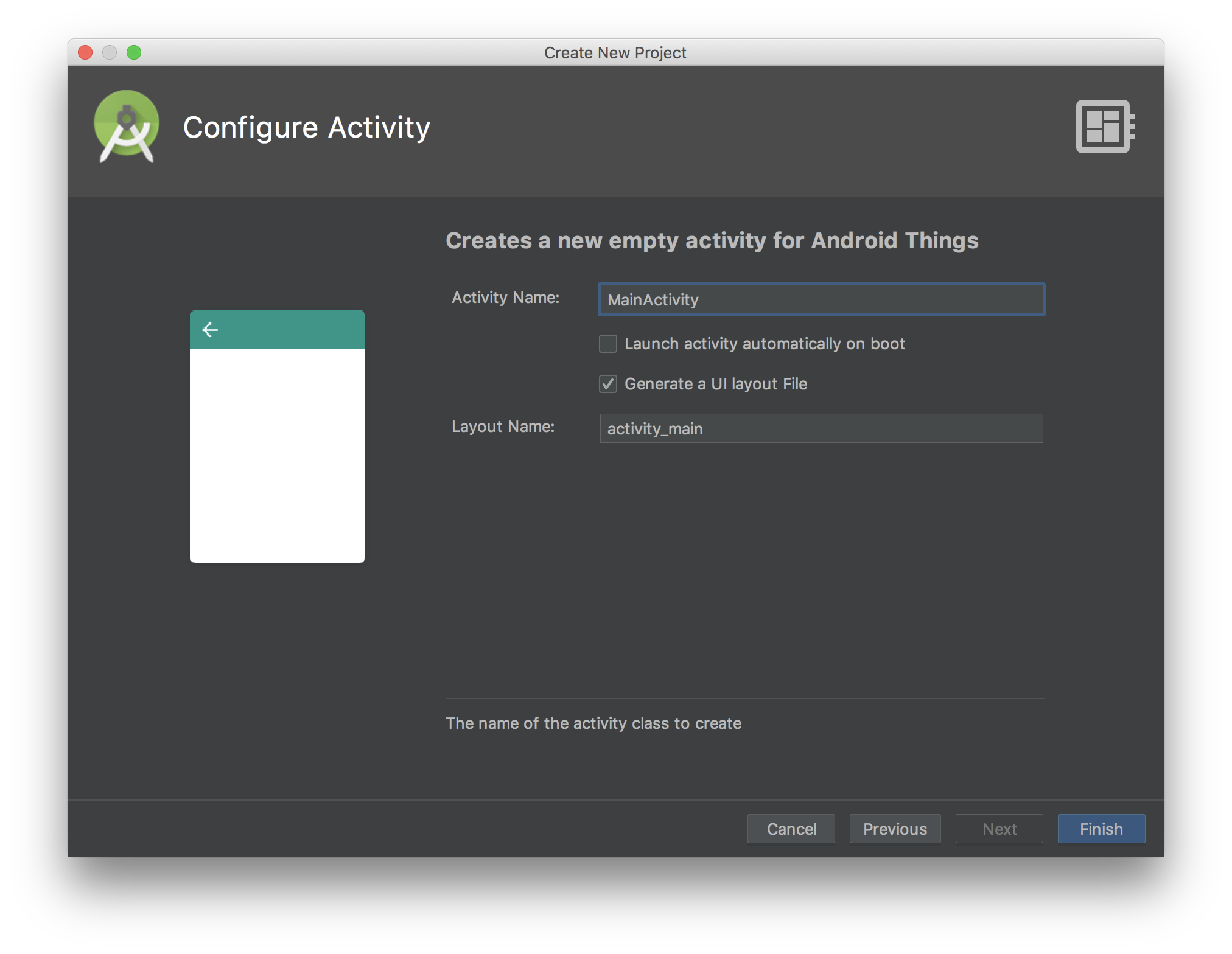Click the Launch activity checkbox label text
The width and height of the screenshot is (1232, 954).
point(765,344)
